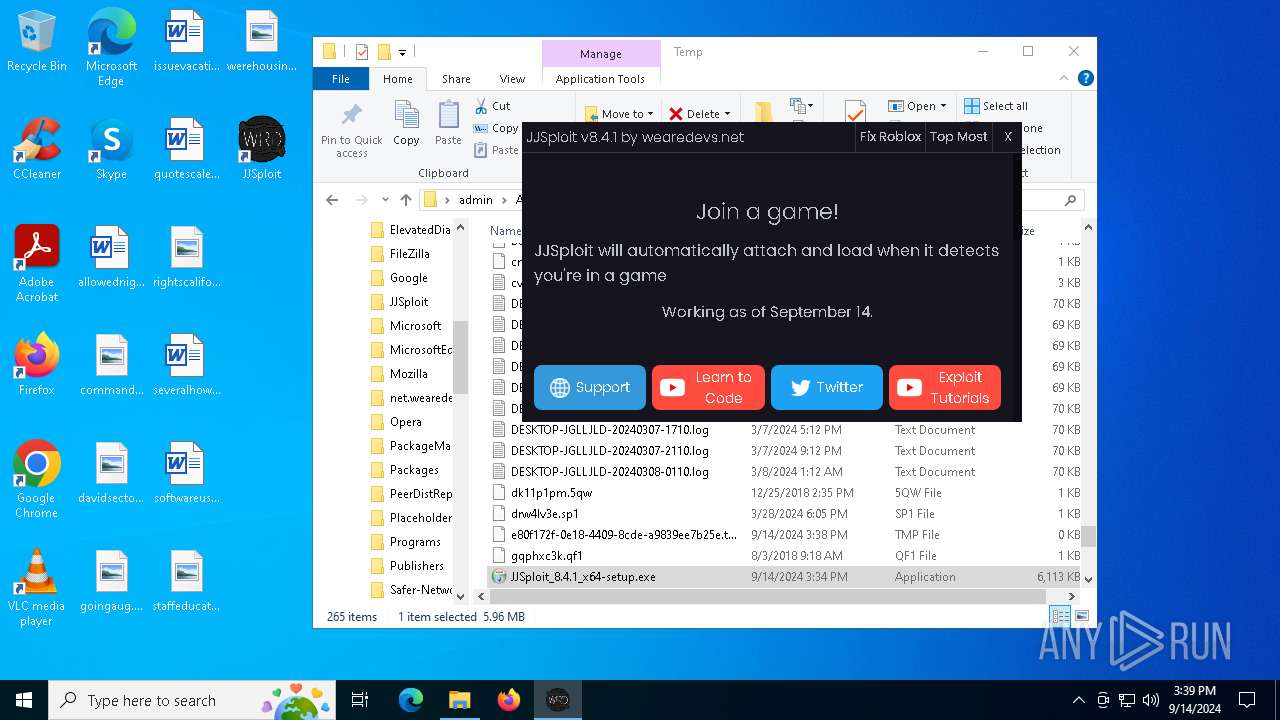Select the Home ribbon tab
This screenshot has height=720, width=1280.
(397, 79)
